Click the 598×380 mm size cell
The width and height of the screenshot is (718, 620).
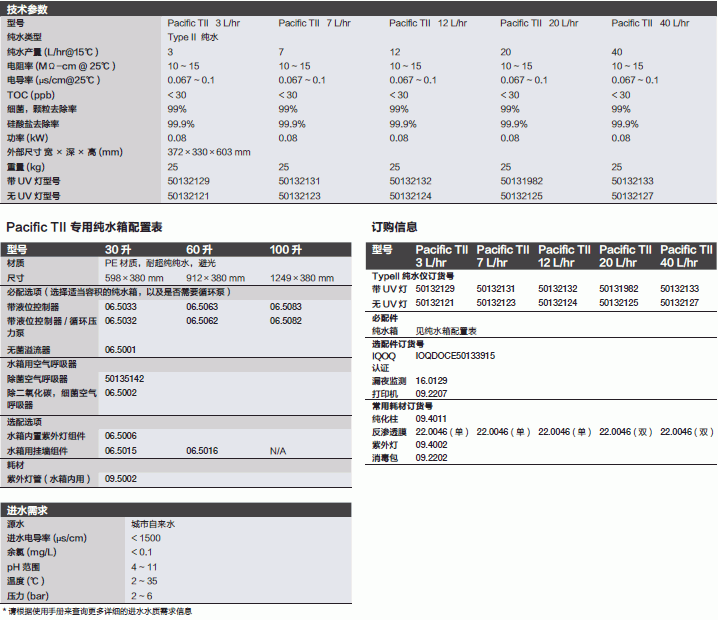134,278
